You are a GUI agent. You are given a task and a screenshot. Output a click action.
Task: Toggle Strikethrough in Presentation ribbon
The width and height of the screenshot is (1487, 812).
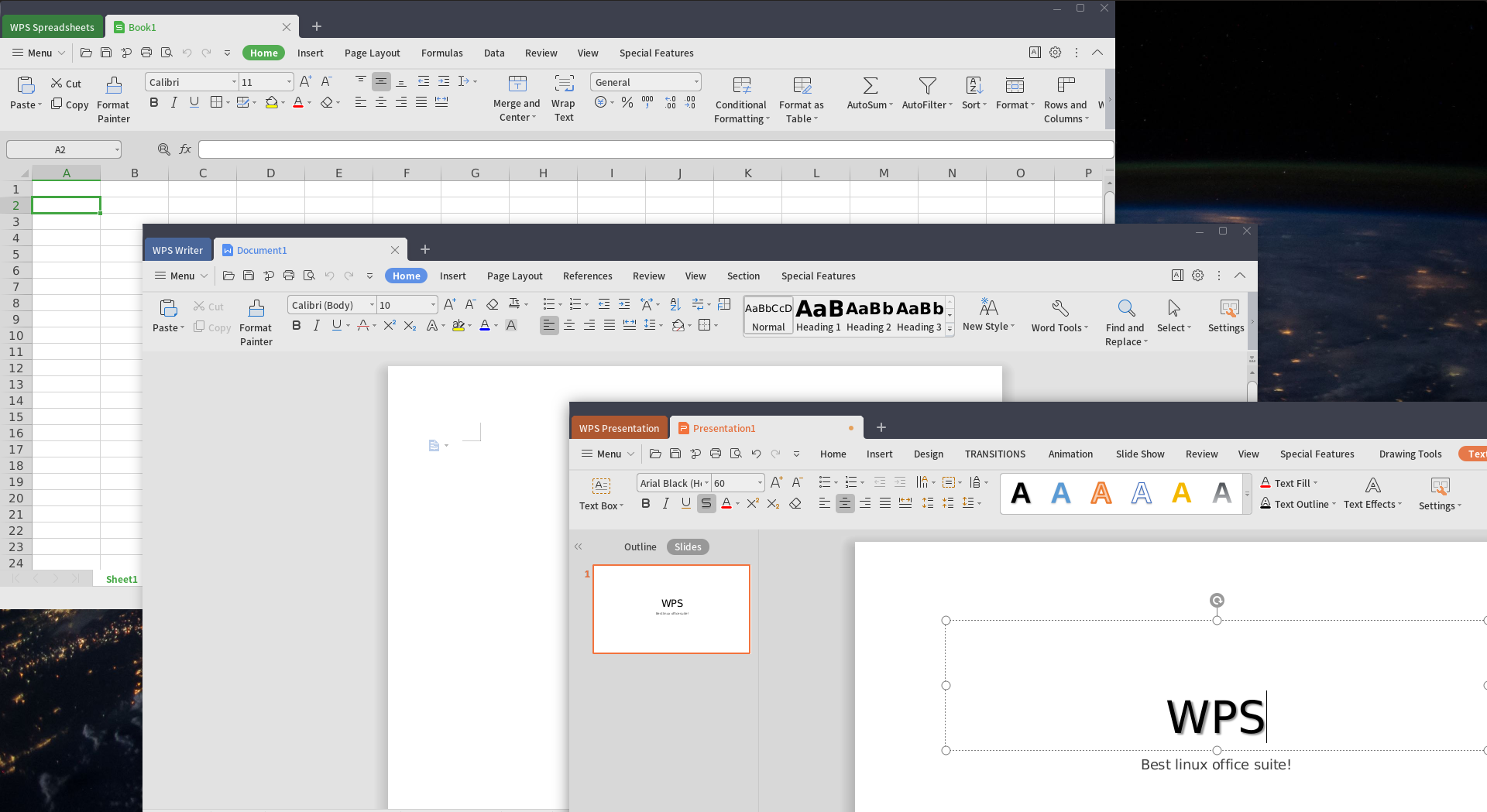[706, 504]
